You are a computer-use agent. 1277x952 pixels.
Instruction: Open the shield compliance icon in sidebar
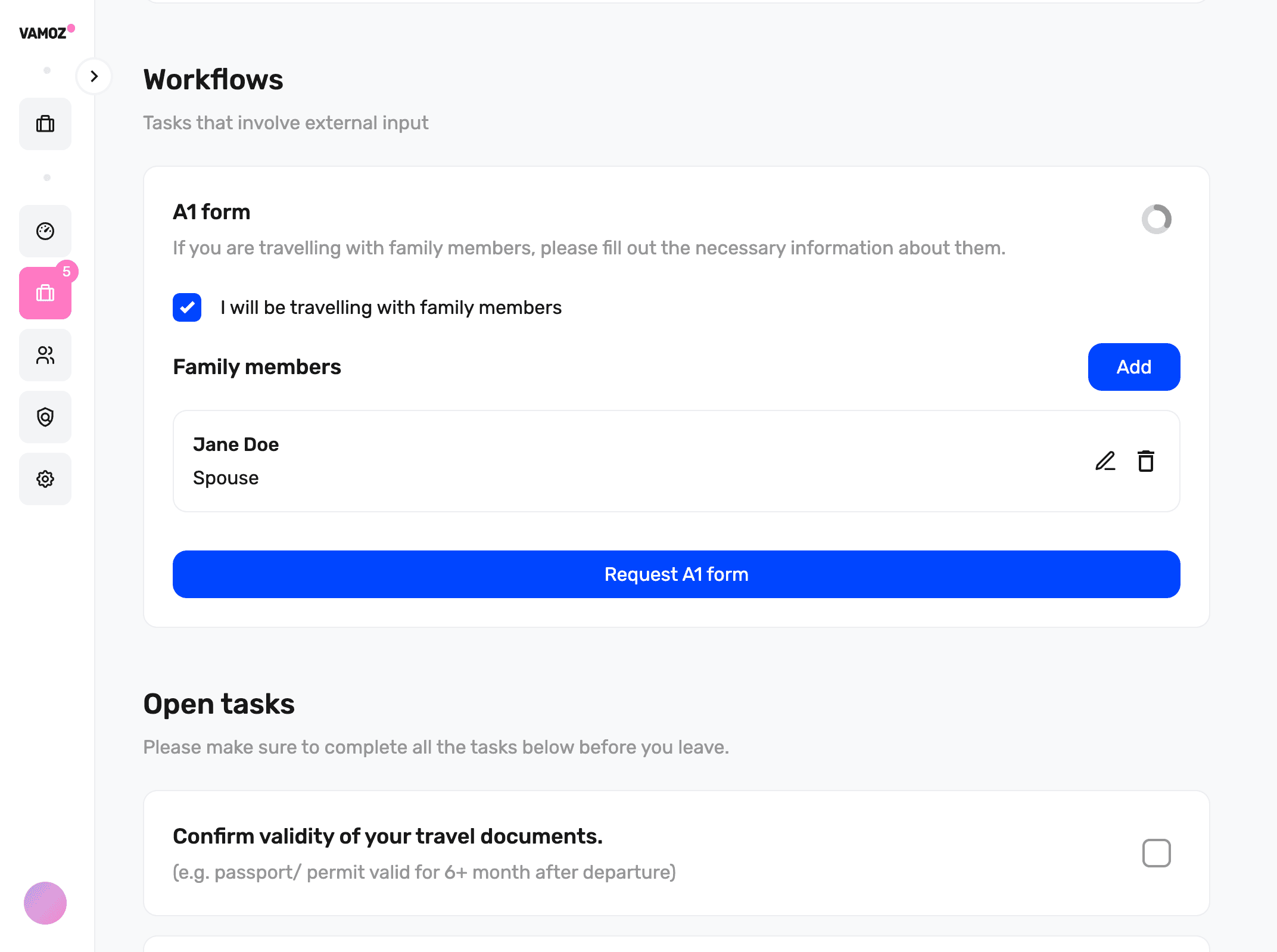[x=45, y=417]
